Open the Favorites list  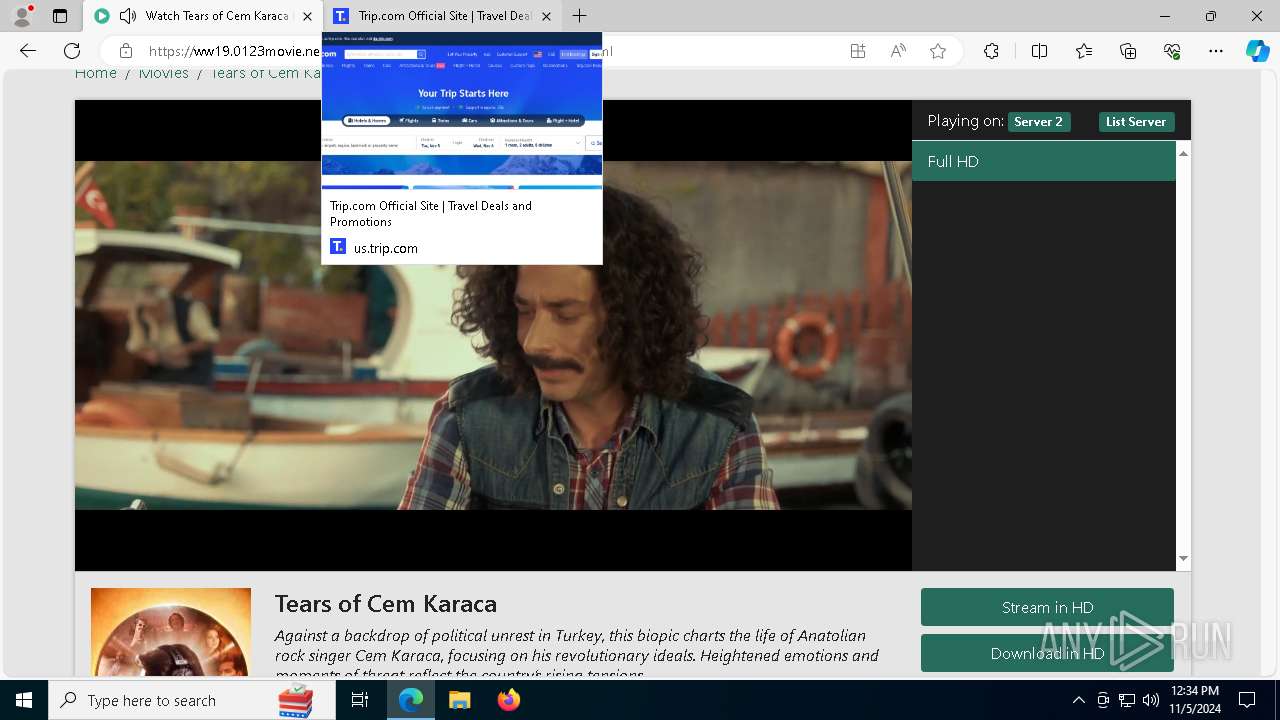pyautogui.click(x=1084, y=51)
